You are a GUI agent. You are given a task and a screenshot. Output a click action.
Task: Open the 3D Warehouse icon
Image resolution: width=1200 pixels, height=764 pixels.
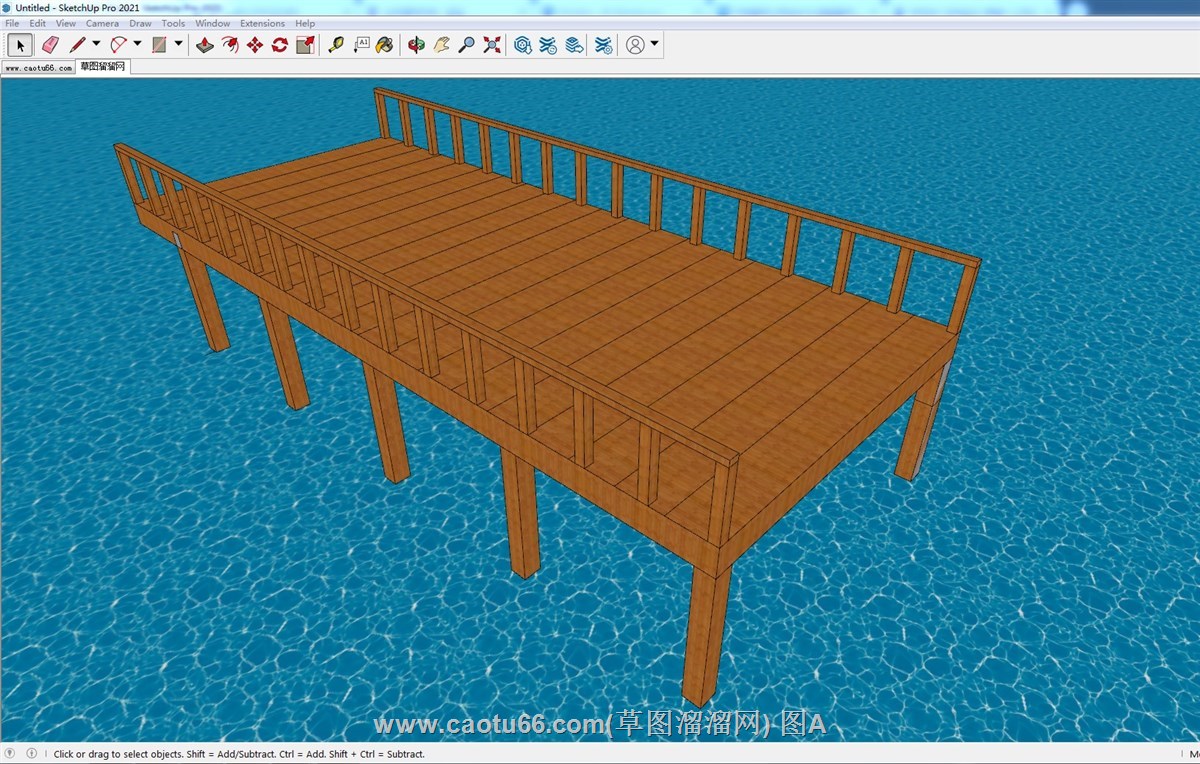(523, 45)
